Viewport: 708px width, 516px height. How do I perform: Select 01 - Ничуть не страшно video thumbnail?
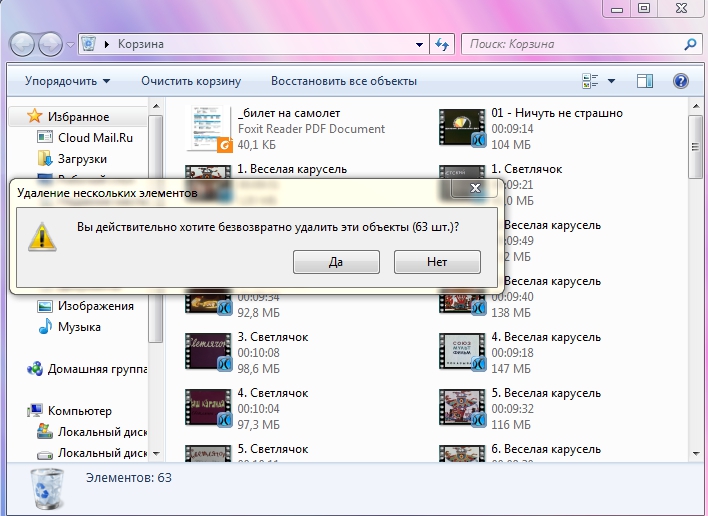462,128
